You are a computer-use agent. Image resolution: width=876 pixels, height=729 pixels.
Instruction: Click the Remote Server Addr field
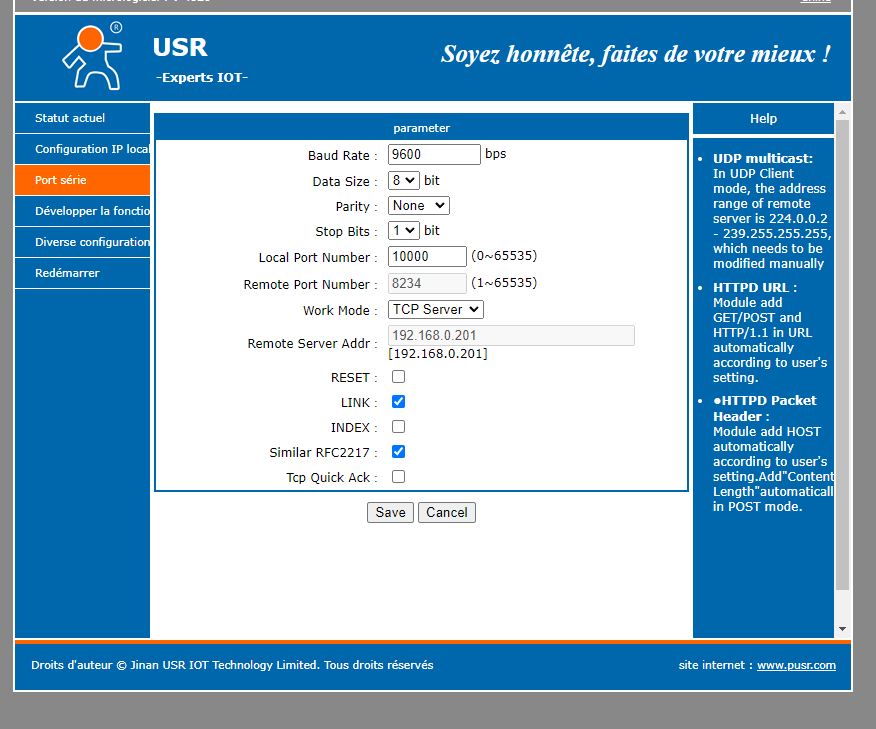[x=511, y=335]
